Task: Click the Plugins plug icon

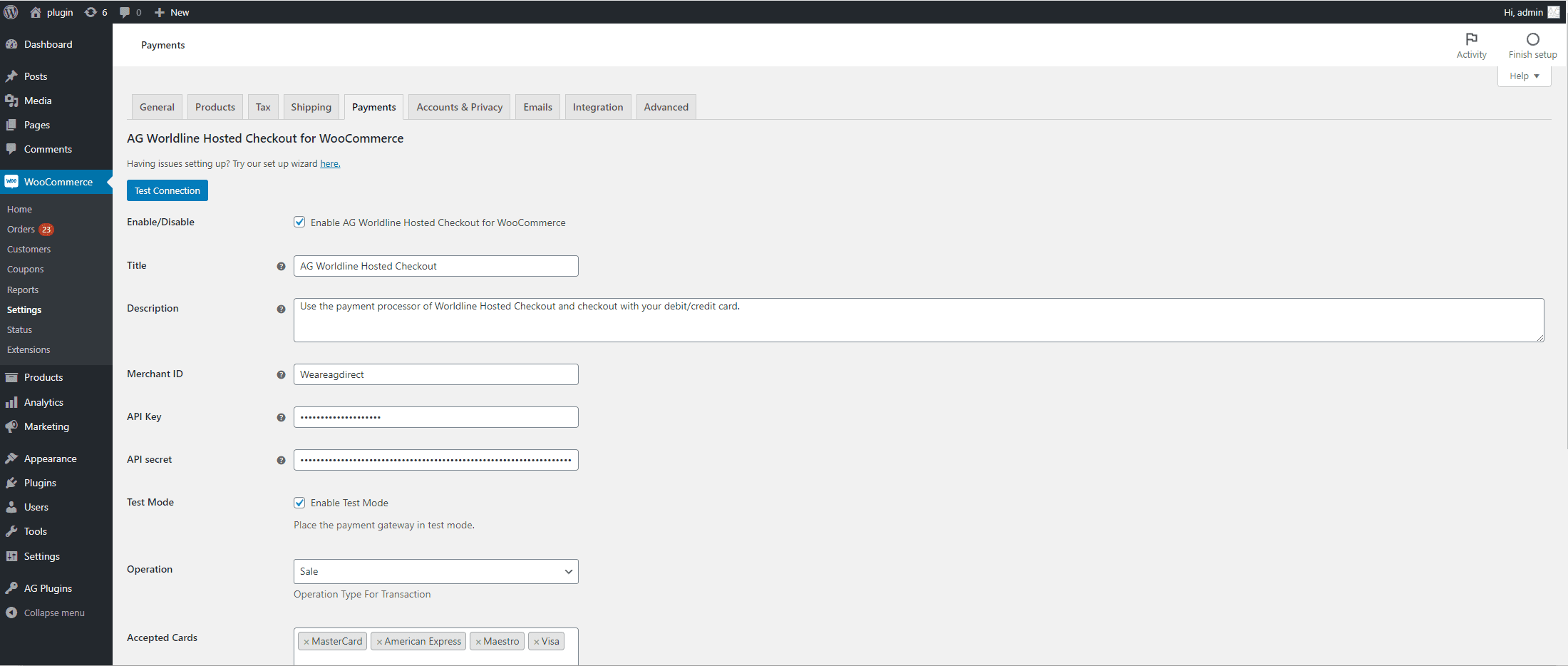Action: tap(11, 483)
